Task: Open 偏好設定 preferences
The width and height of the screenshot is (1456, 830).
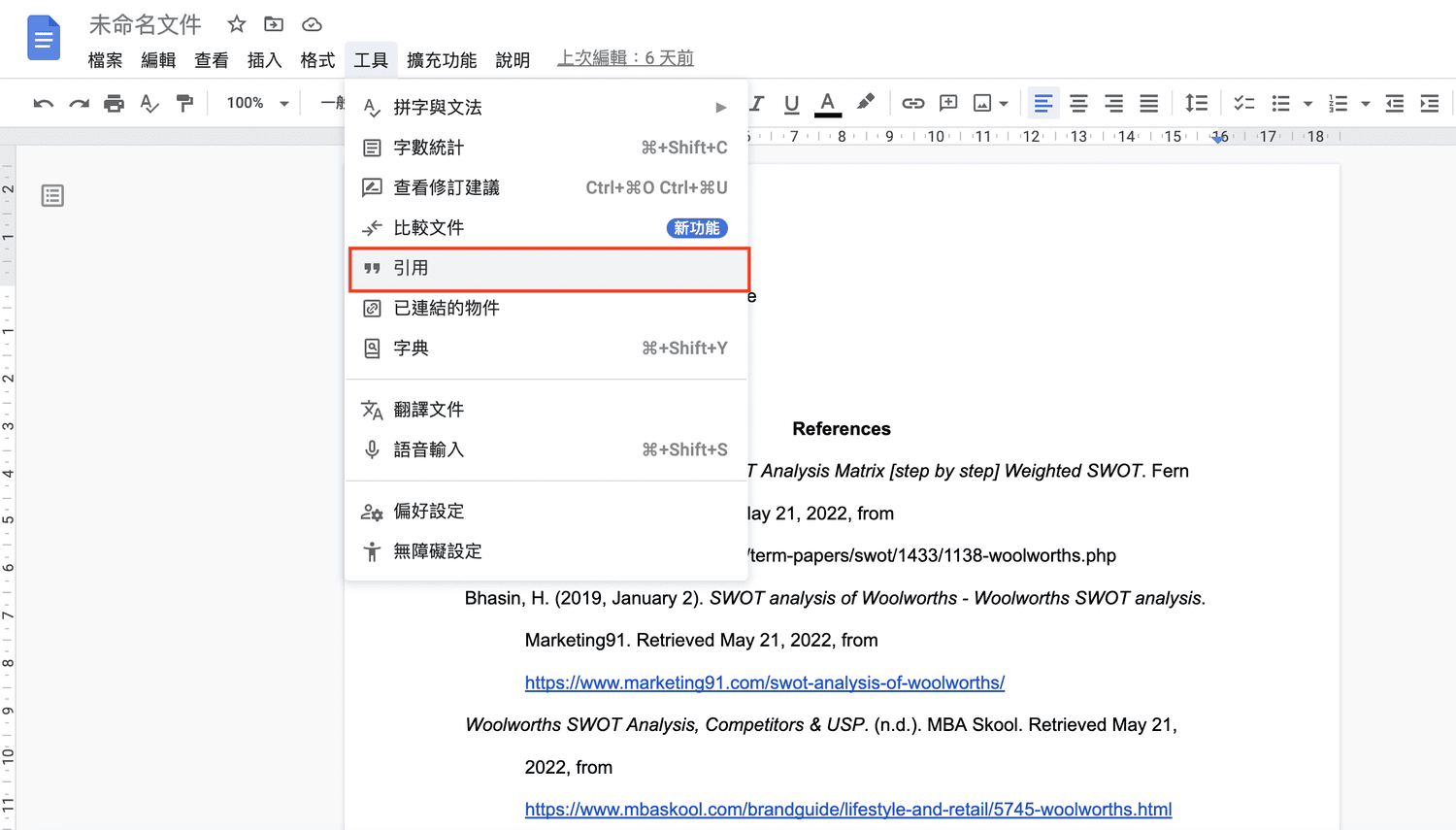Action: tap(546, 511)
